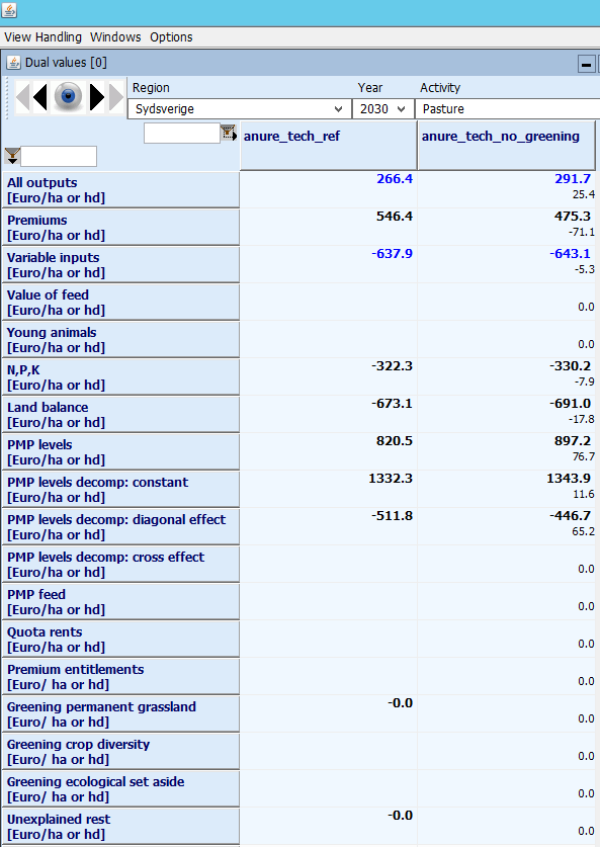Open the Windows menu
Viewport: 600px width, 847px height.
click(x=115, y=37)
